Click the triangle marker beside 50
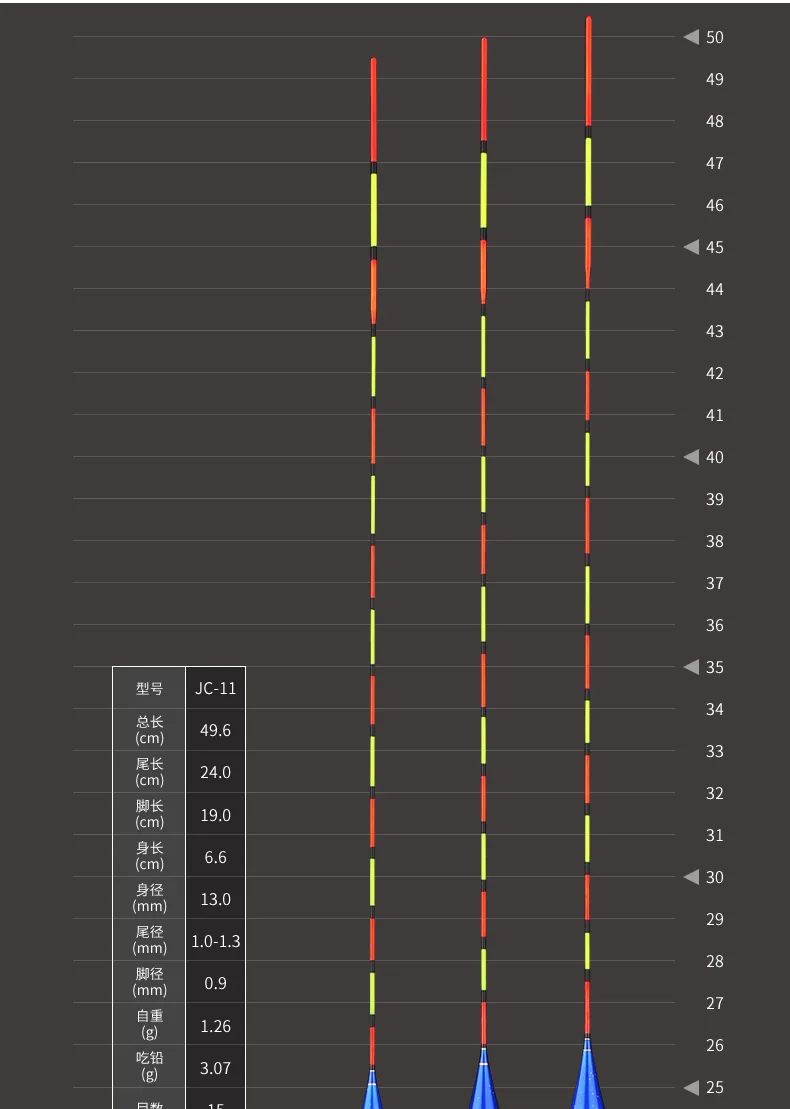 pyautogui.click(x=691, y=37)
